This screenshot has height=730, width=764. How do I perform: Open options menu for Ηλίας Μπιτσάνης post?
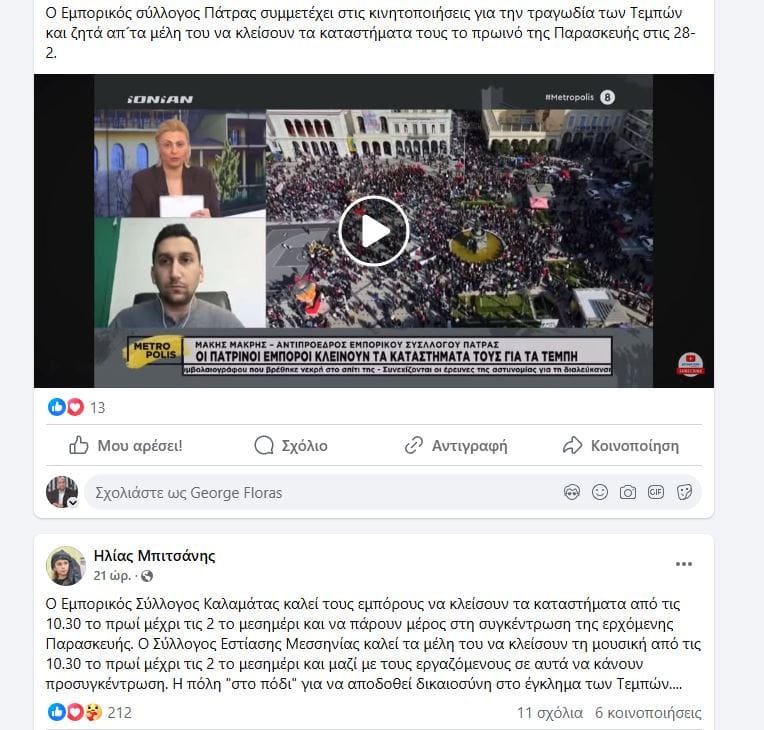pyautogui.click(x=684, y=564)
